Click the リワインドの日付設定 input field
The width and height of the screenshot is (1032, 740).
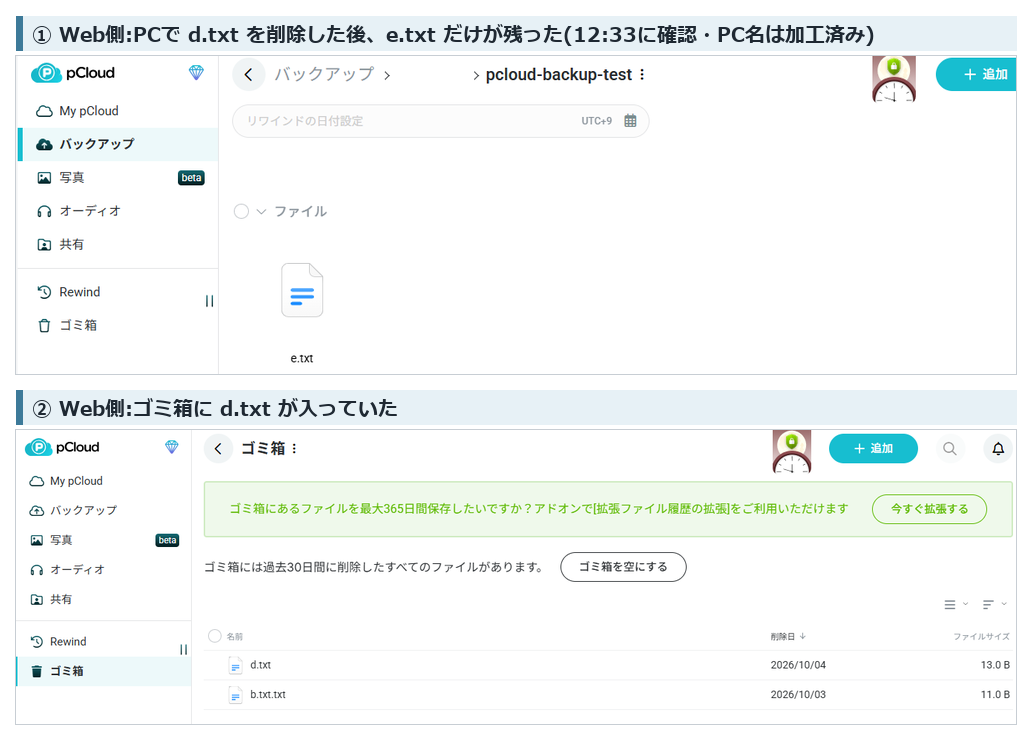coord(440,121)
